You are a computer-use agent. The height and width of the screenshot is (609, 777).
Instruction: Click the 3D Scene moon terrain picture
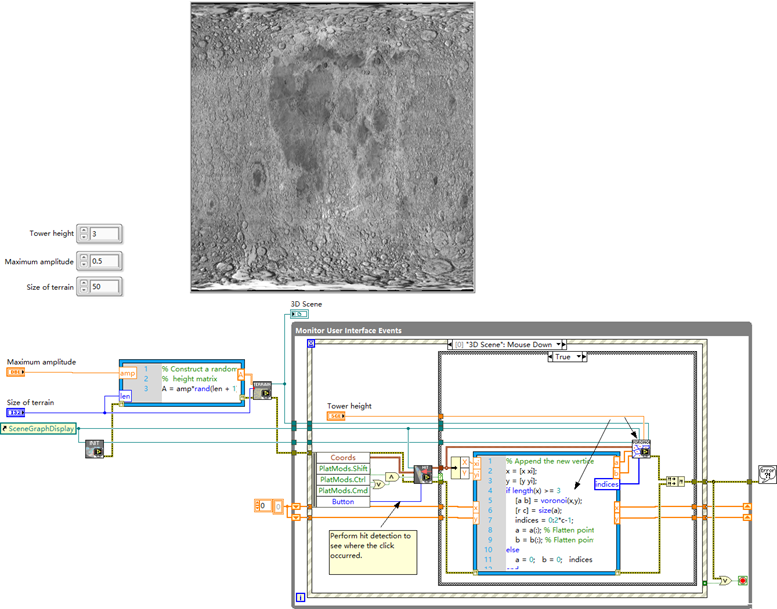(333, 147)
